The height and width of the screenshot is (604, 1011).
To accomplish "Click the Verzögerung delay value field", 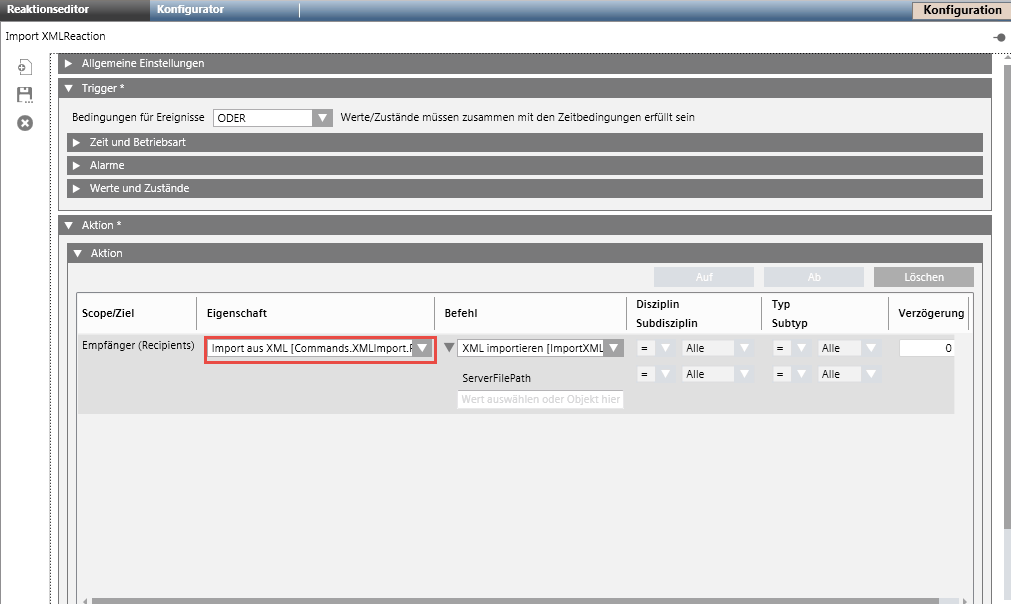I will pos(926,348).
